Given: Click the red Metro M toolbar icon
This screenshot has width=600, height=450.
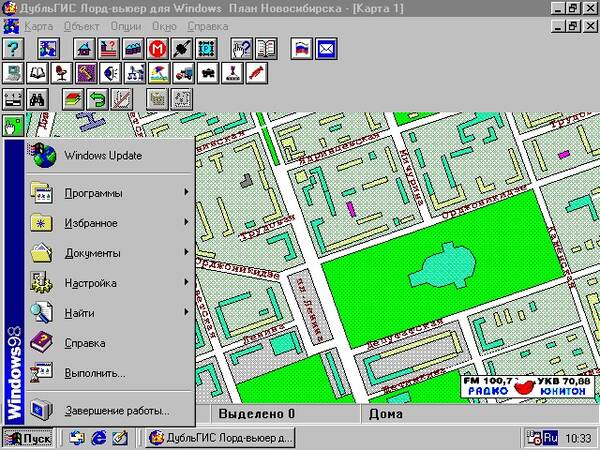Looking at the screenshot, I should pos(157,49).
